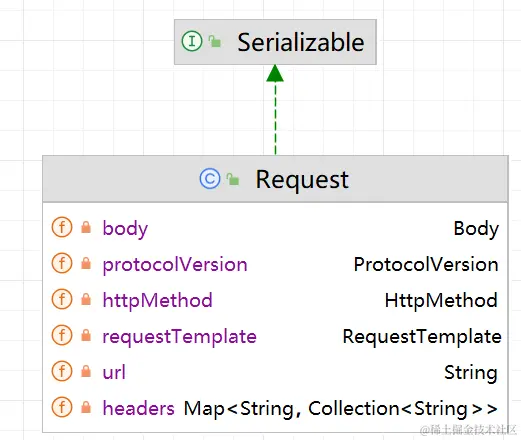This screenshot has height=440, width=521.
Task: Click the RequestTemplate type label
Action: [422, 336]
